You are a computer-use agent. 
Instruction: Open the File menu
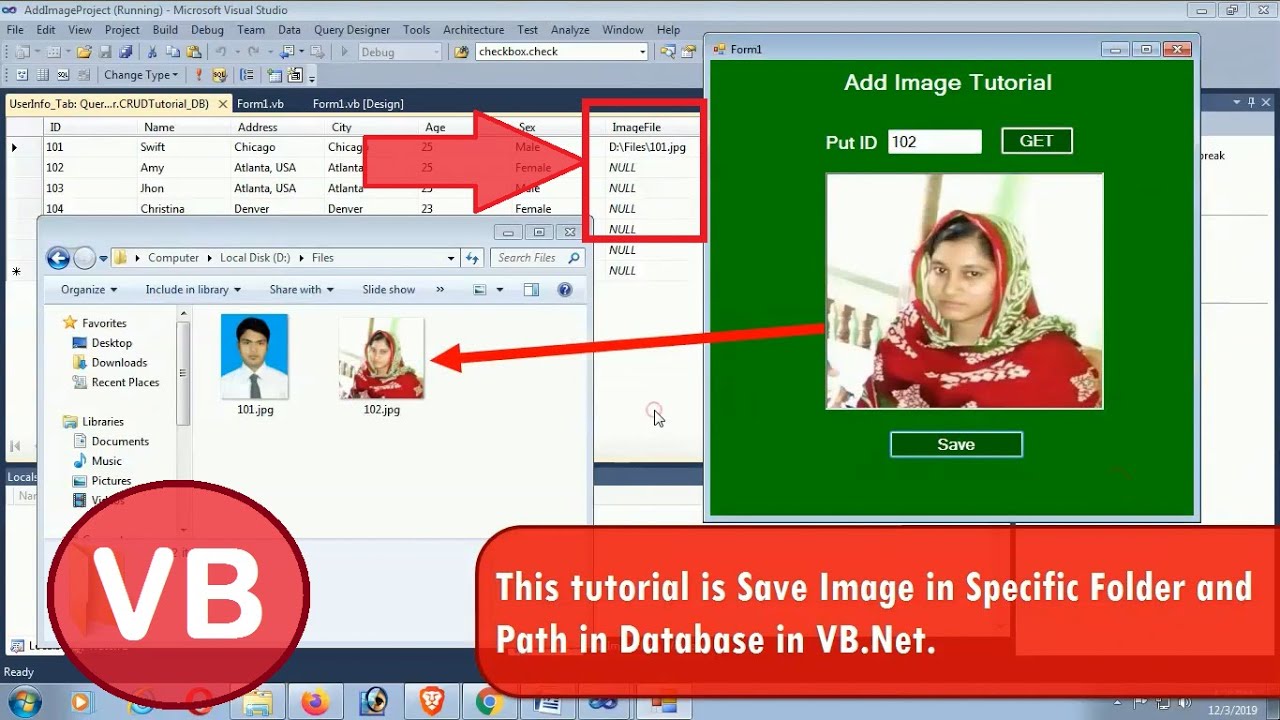[15, 30]
